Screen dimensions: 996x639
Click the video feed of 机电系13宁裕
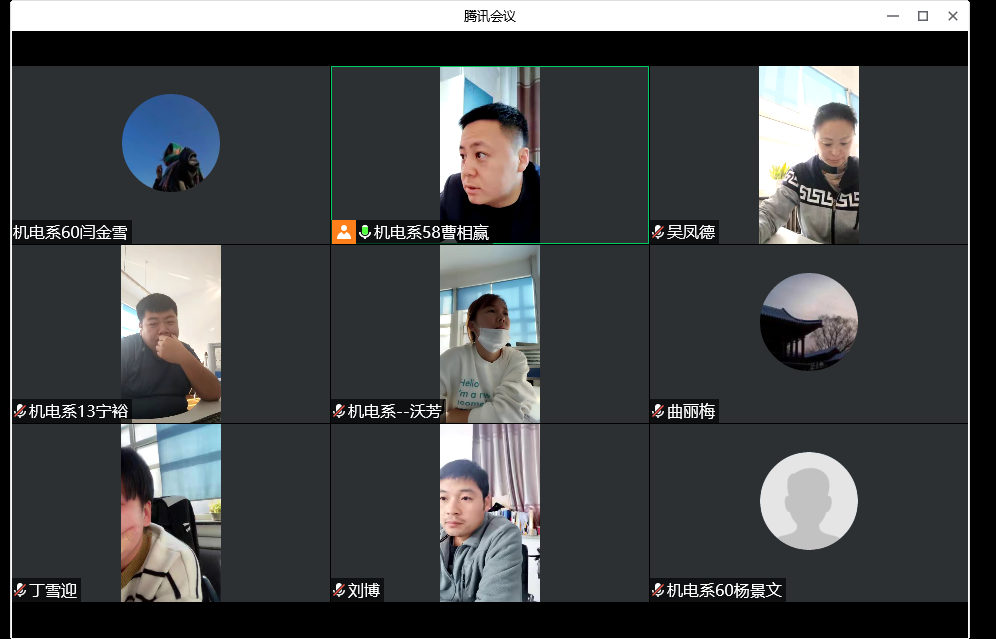click(x=171, y=330)
